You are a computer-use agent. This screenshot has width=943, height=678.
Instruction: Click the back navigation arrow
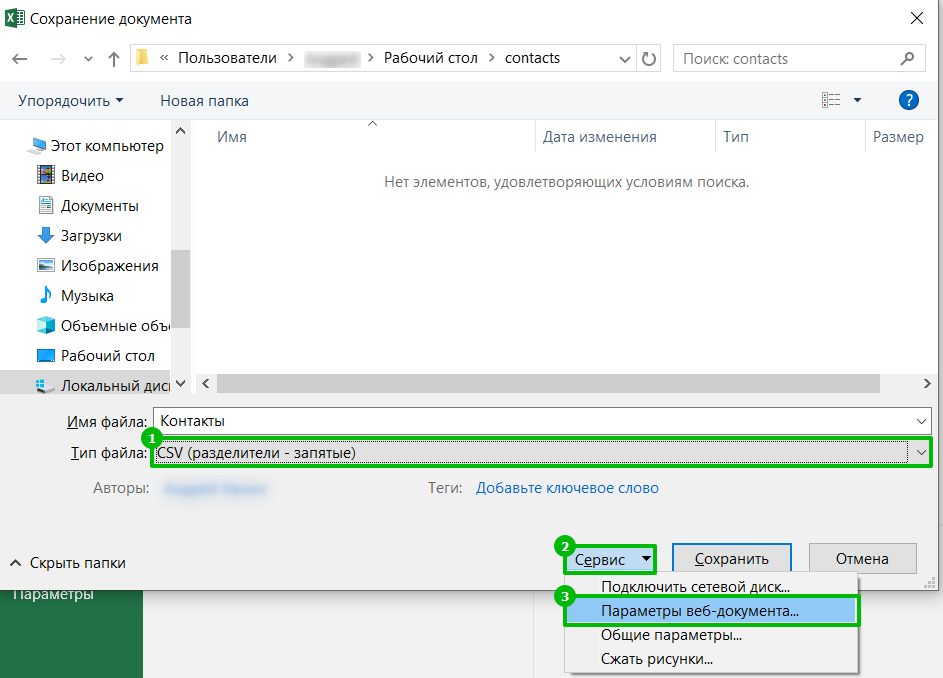tap(20, 59)
